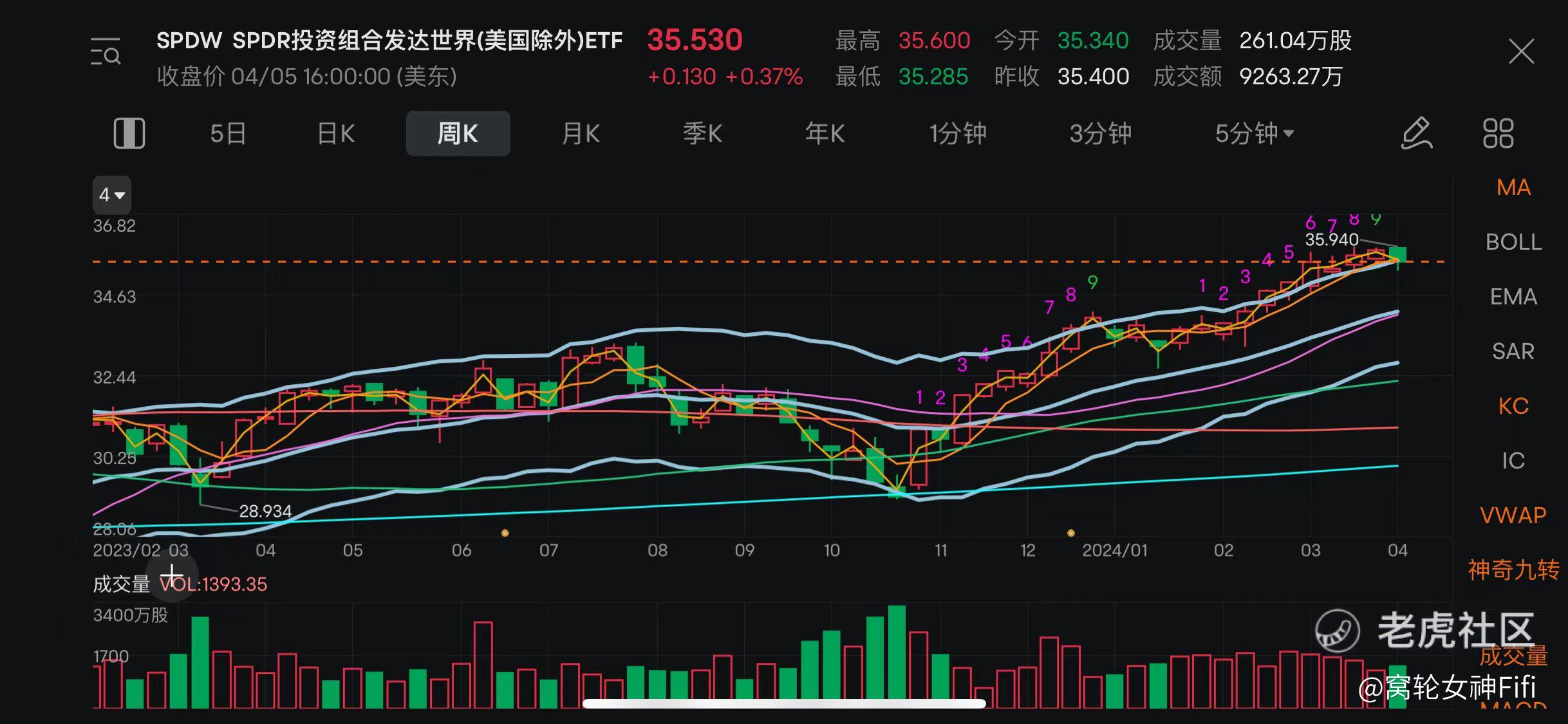1568x724 pixels.
Task: Select the 周K weekly chart tab
Action: (458, 133)
